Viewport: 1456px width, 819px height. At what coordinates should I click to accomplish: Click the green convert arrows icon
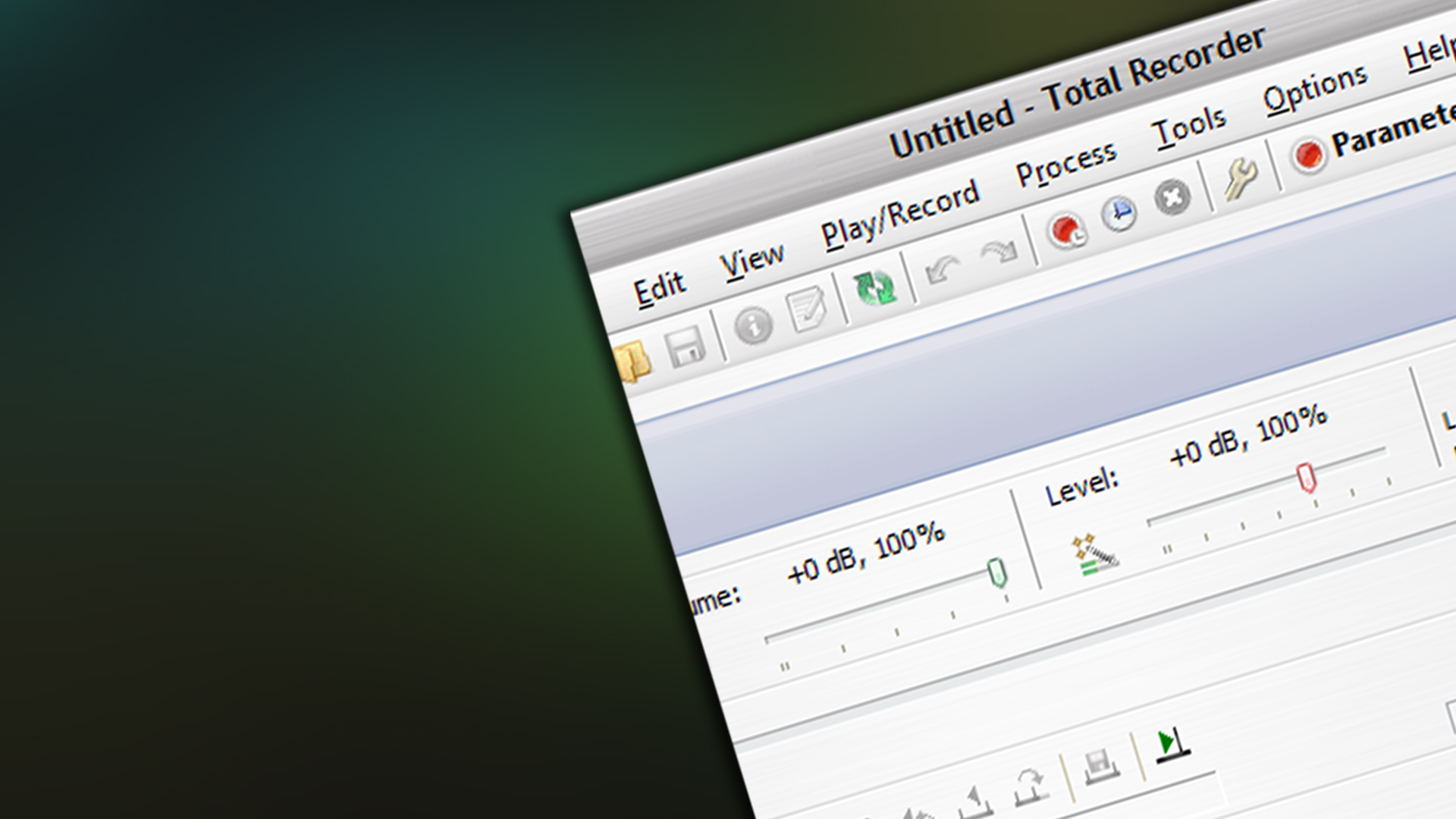pyautogui.click(x=875, y=288)
